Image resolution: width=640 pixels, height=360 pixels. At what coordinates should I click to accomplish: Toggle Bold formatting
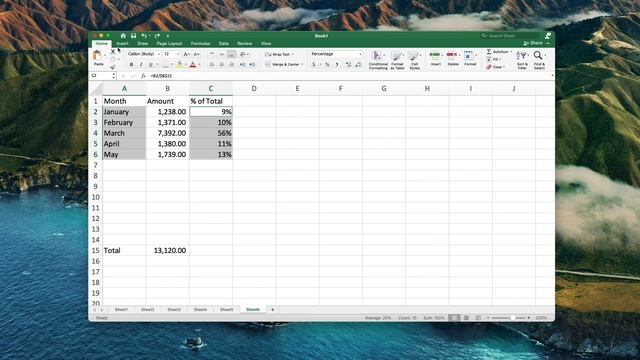131,64
